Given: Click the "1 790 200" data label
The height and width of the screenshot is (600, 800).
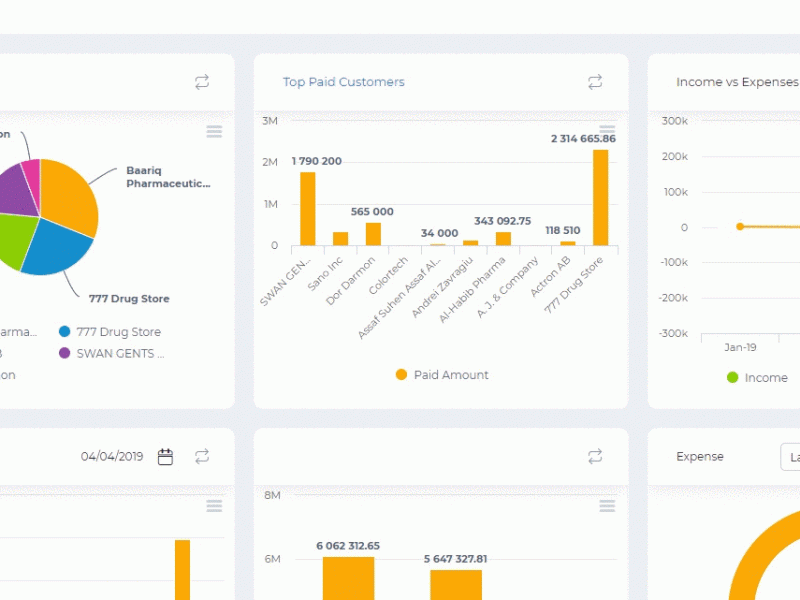Looking at the screenshot, I should (x=317, y=161).
